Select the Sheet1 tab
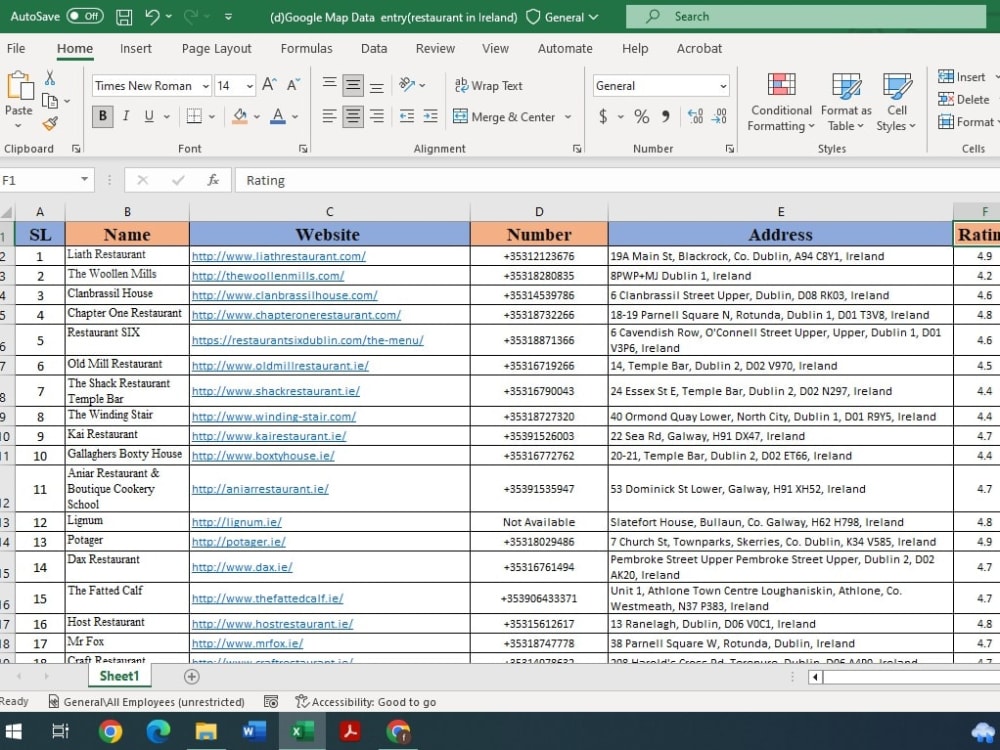The image size is (1000, 750). (119, 676)
